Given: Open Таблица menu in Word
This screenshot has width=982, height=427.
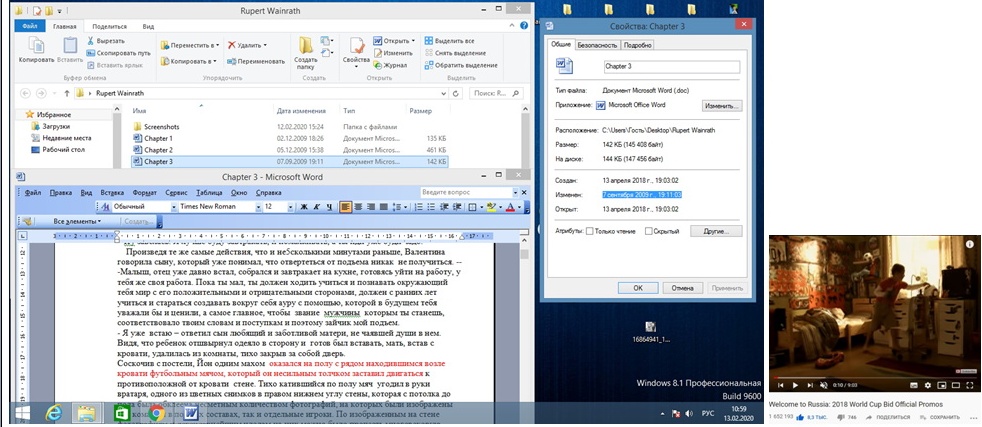Looking at the screenshot, I should (209, 193).
